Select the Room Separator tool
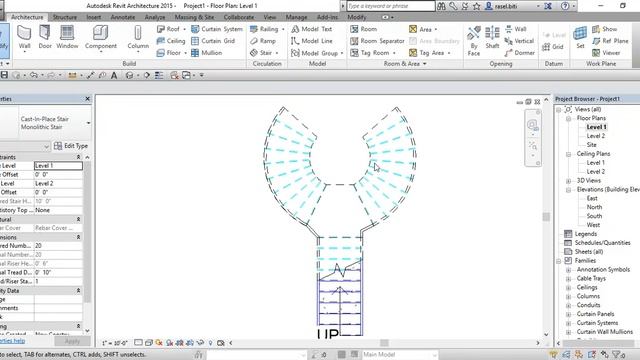 tap(377, 41)
